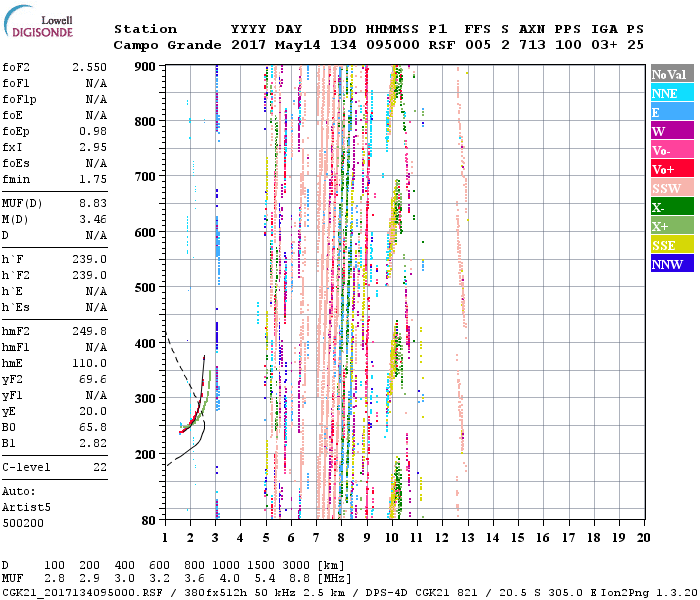Click the X+ light green legend entry
Image resolution: width=700 pixels, height=600 pixels.
(x=670, y=226)
